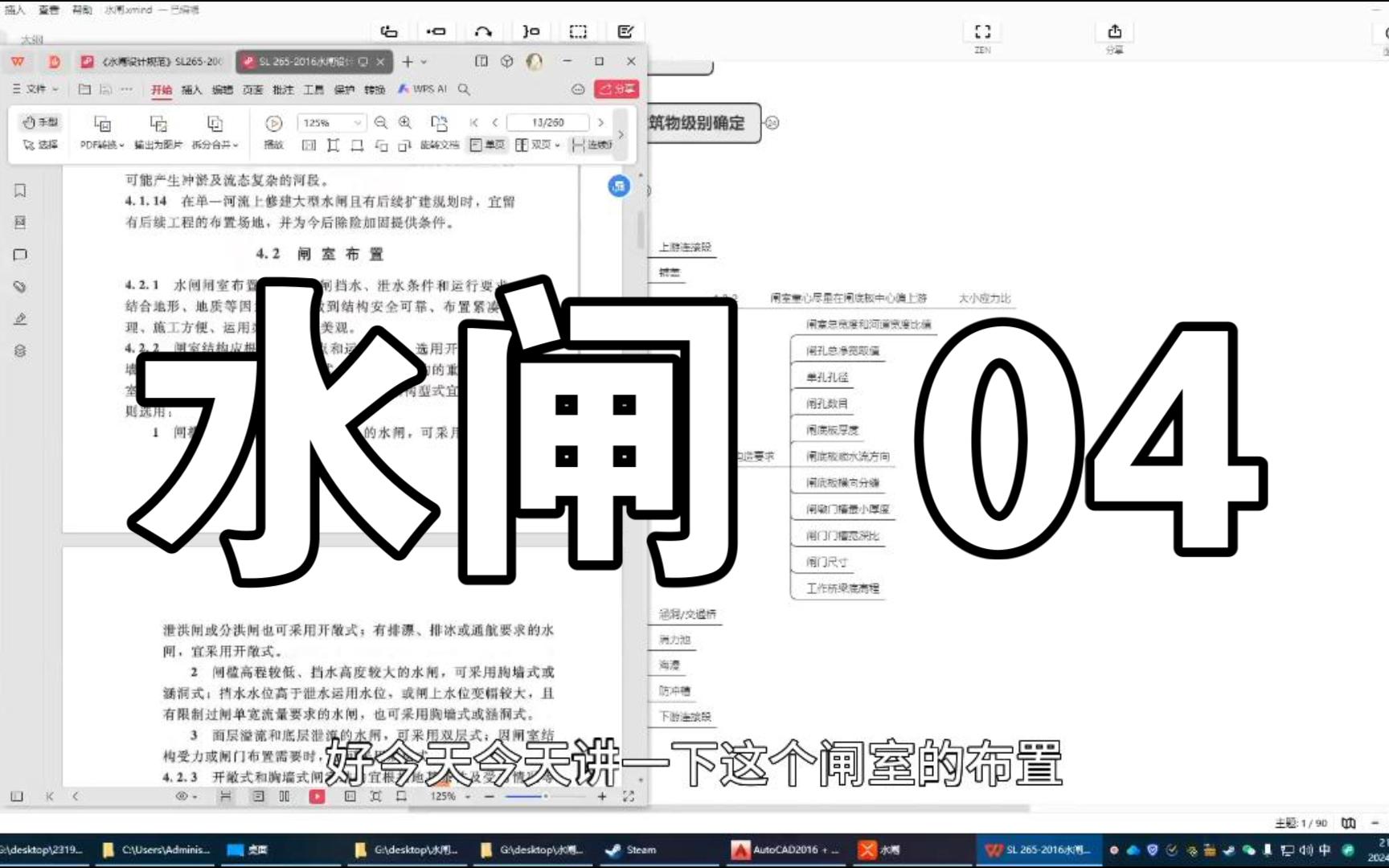The width and height of the screenshot is (1389, 868).
Task: Select the Page (页面) ribbon tab
Action: [252, 89]
